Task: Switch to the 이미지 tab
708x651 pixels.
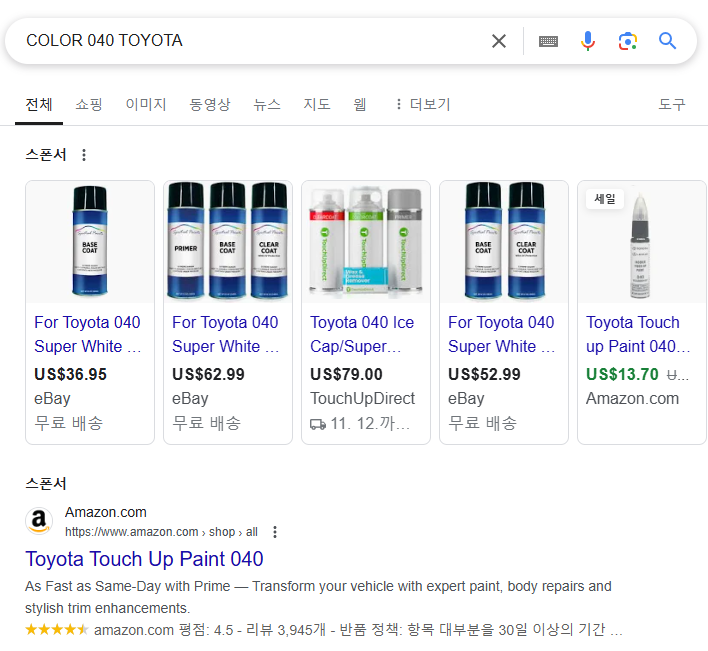Action: click(x=146, y=105)
